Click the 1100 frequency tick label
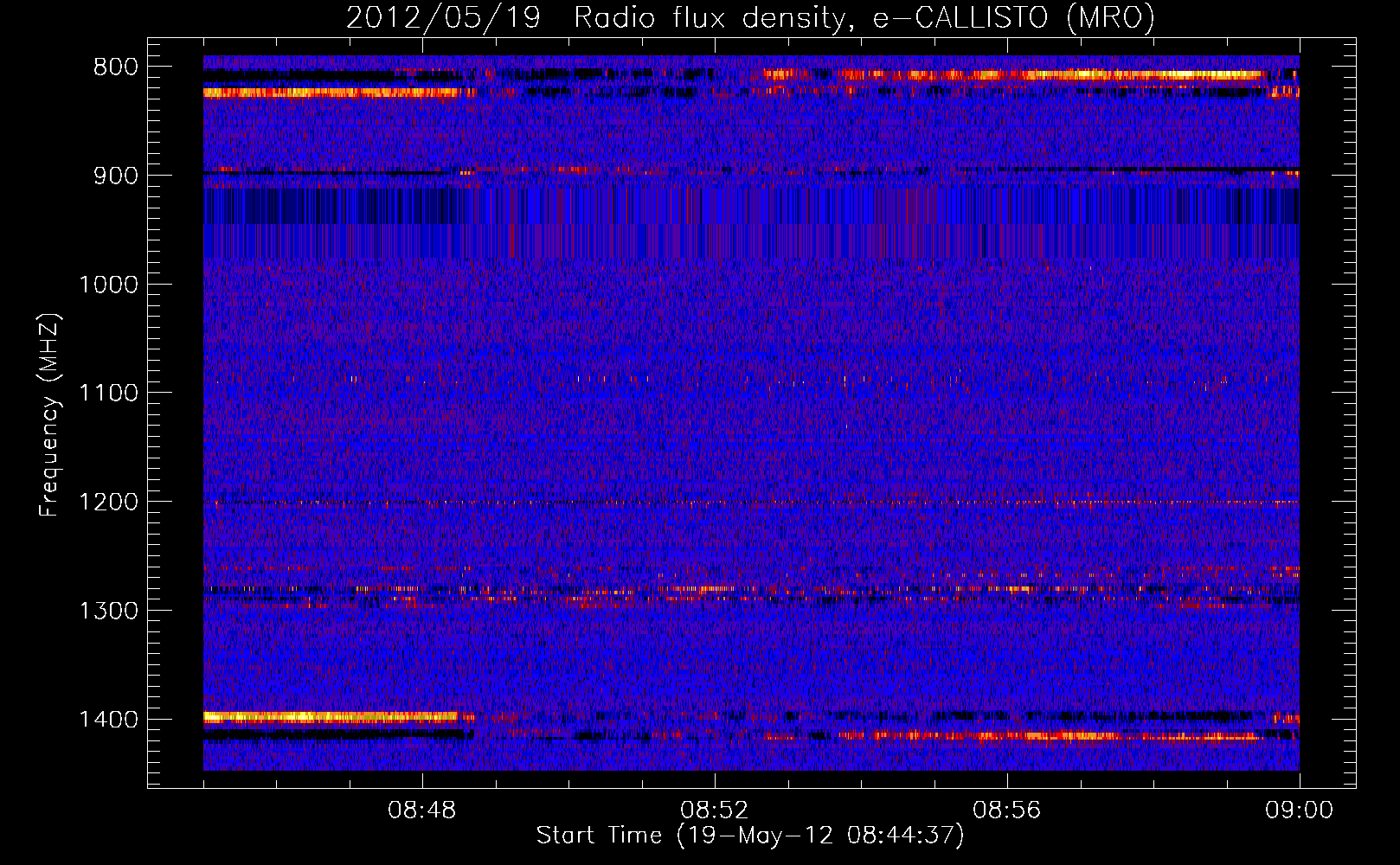The height and width of the screenshot is (865, 1400). (109, 394)
